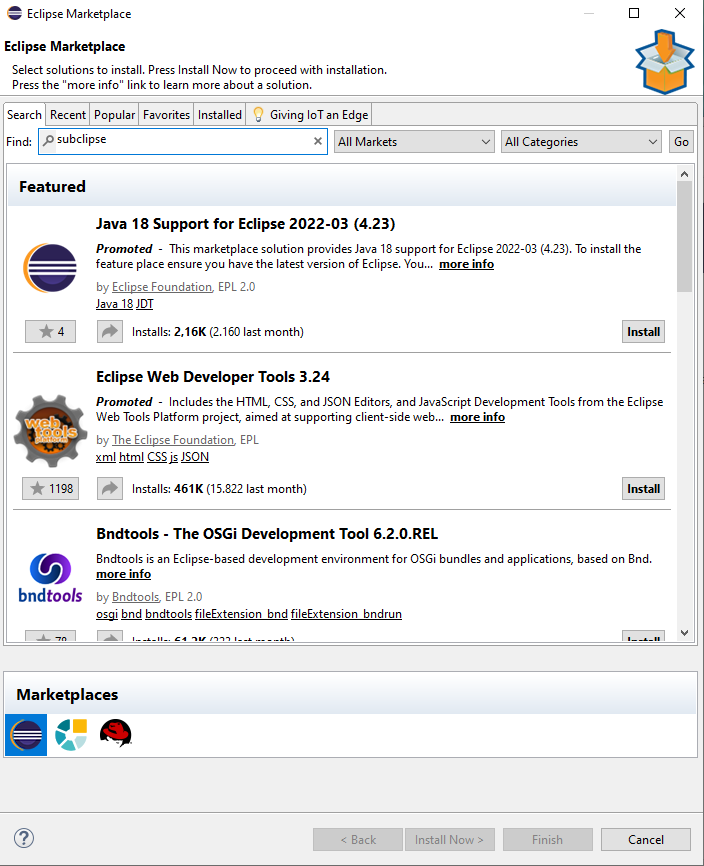Clear the search field with the X icon
704x866 pixels.
point(317,141)
